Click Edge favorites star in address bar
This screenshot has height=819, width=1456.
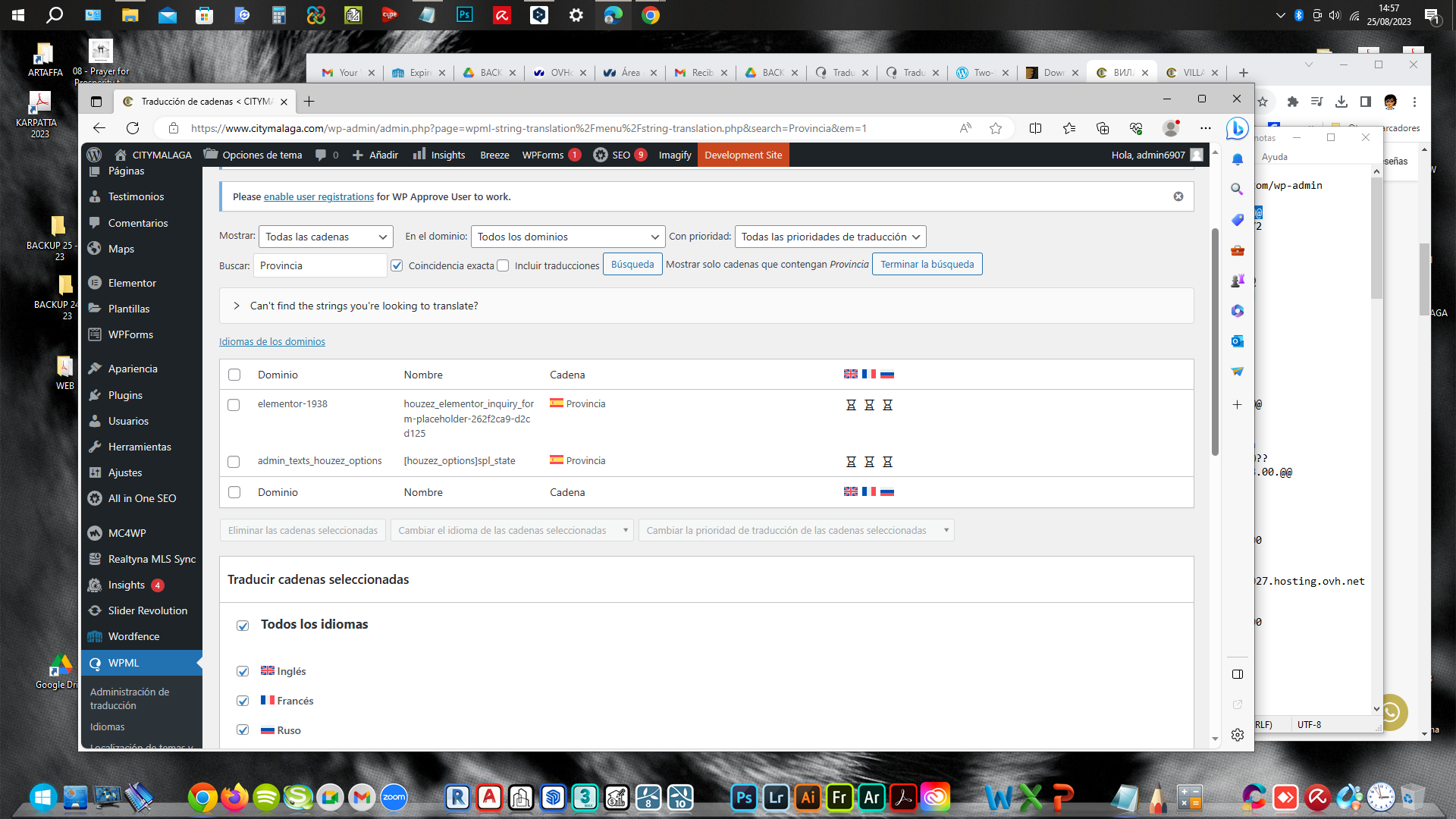[x=996, y=128]
